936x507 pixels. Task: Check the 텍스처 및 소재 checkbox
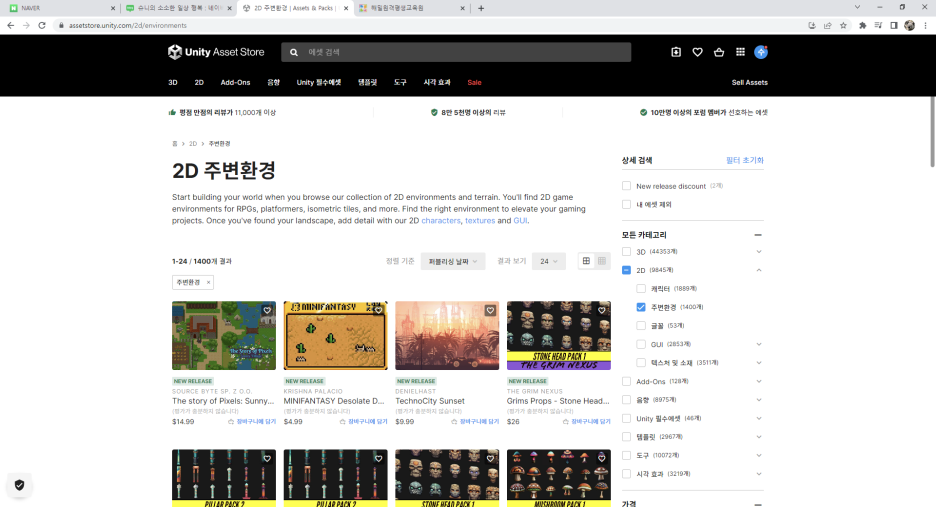(x=641, y=362)
